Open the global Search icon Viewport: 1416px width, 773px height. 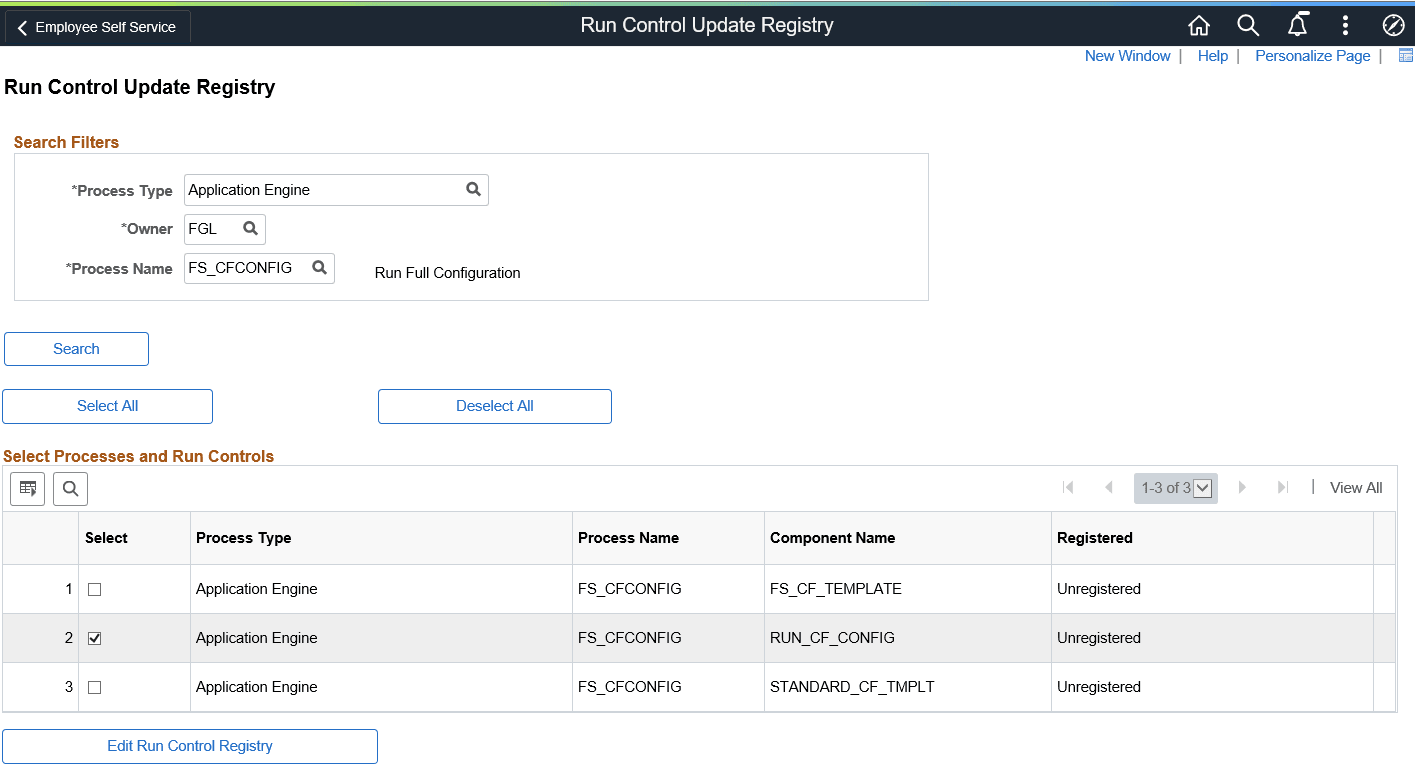tap(1248, 25)
